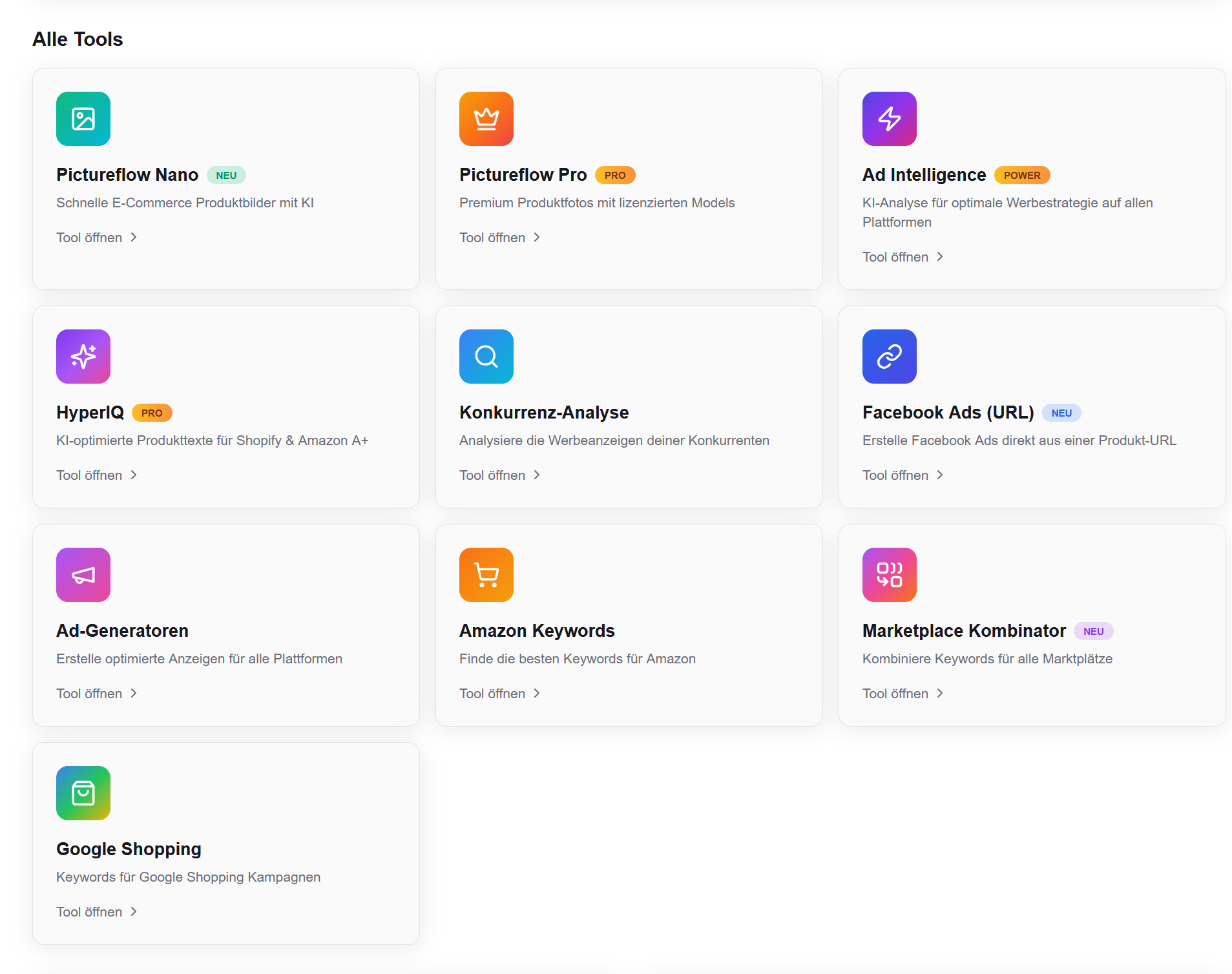Open Ad-Generatoren via Tool öffnen link

point(97,694)
